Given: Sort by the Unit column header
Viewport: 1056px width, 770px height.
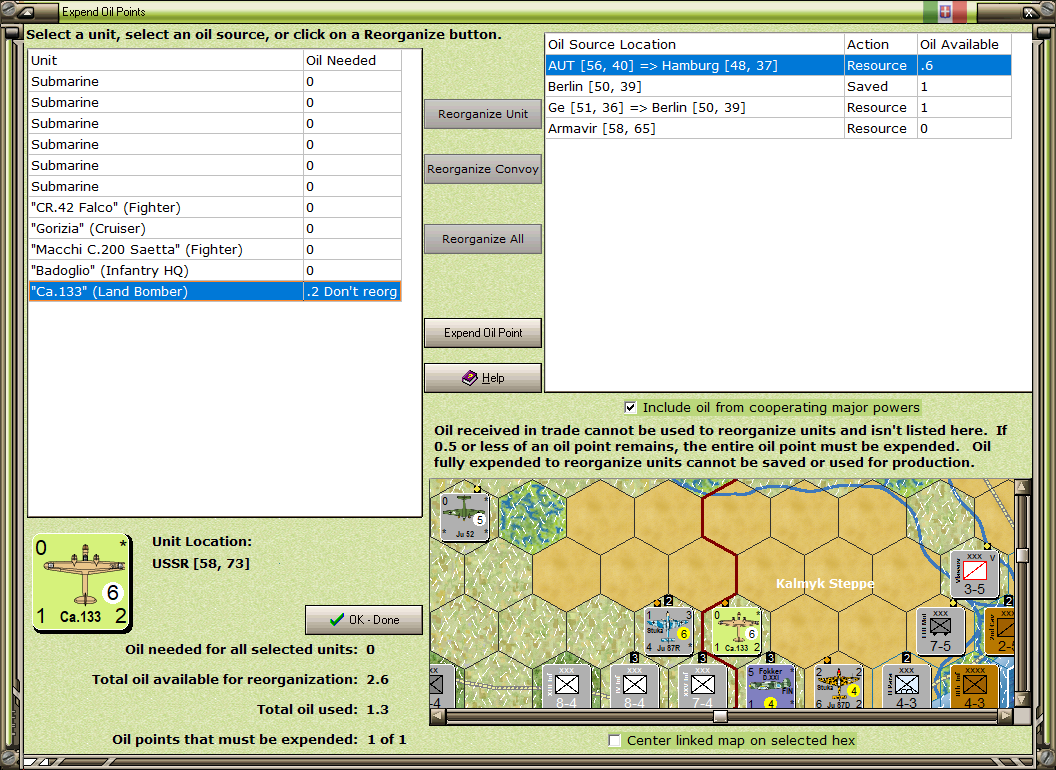Looking at the screenshot, I should point(166,60).
